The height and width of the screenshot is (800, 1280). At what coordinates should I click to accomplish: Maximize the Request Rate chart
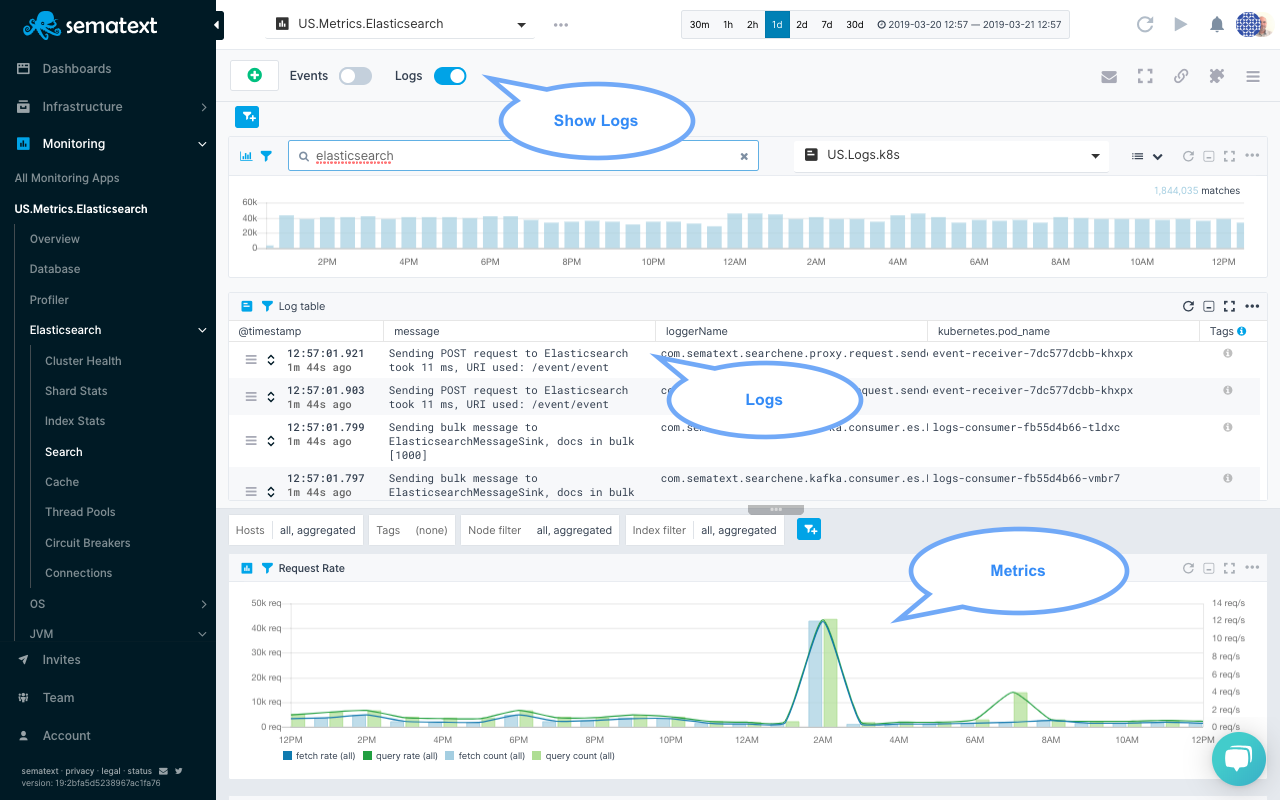pyautogui.click(x=1230, y=568)
